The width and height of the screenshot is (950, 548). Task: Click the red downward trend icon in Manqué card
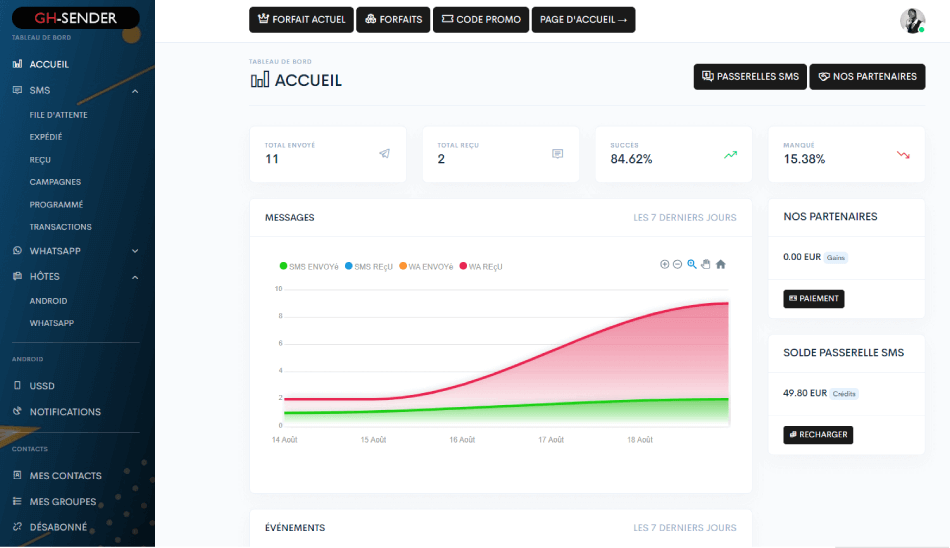point(903,155)
